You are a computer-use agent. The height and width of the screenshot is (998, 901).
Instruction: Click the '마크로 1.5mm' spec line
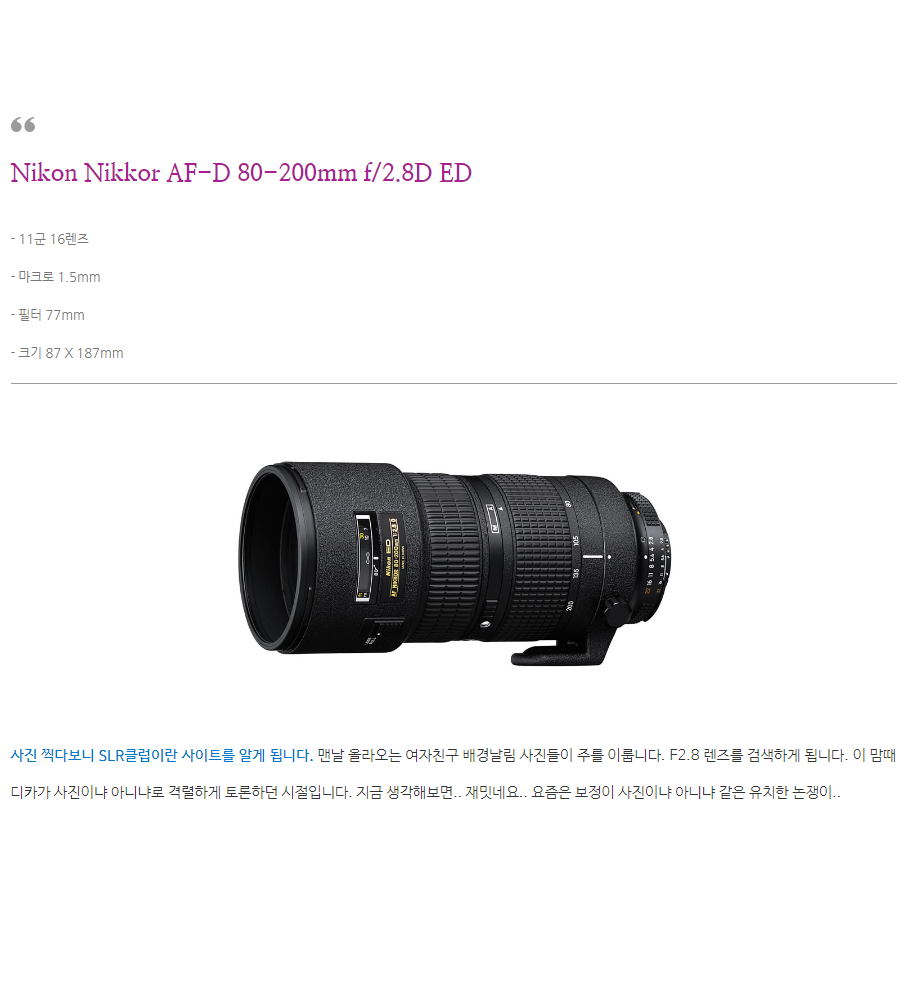[x=55, y=277]
